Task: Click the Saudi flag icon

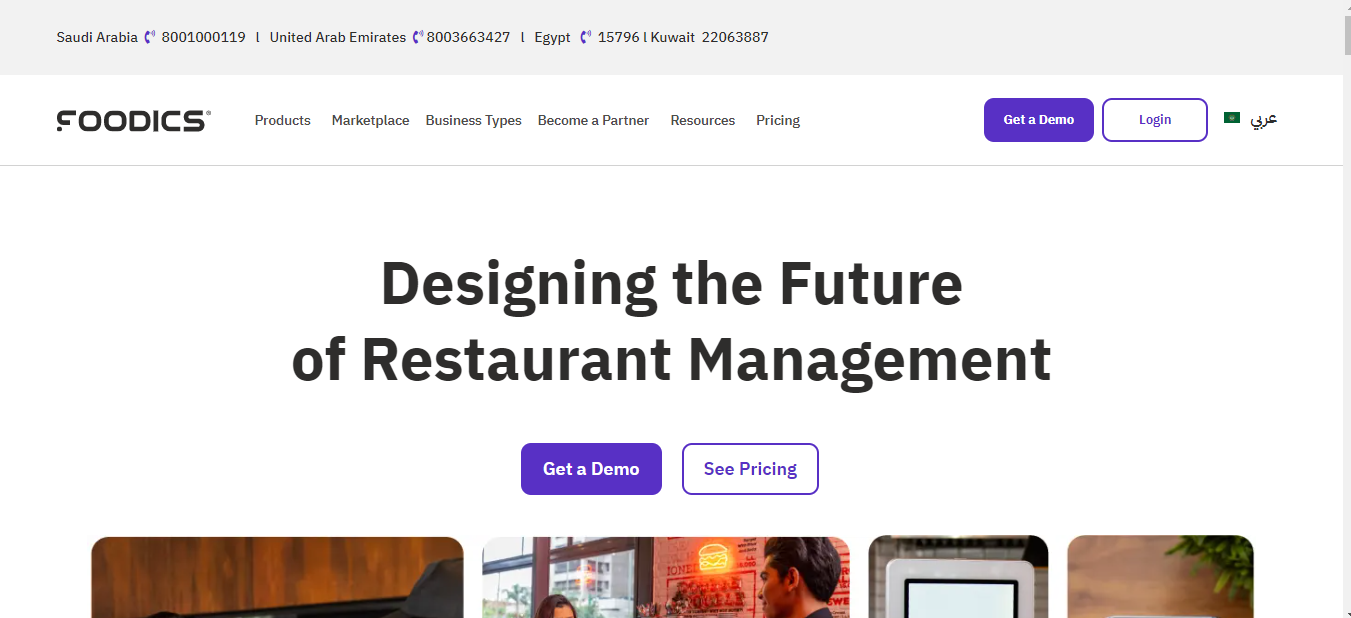Action: 1232,118
